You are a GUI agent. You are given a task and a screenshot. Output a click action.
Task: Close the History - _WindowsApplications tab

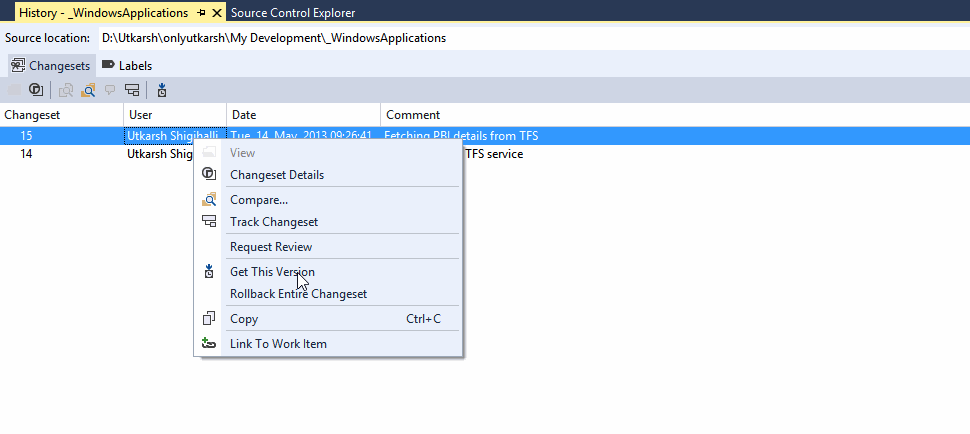tap(217, 13)
